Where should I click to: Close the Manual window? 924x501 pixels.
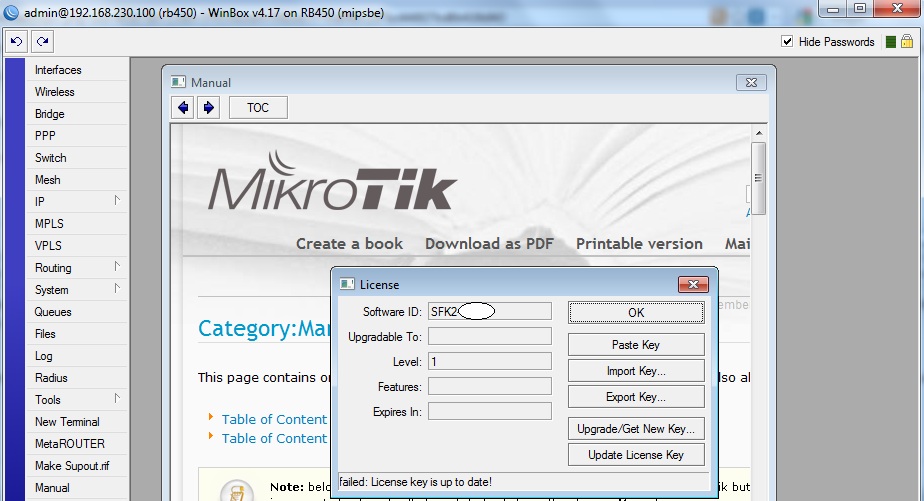751,83
